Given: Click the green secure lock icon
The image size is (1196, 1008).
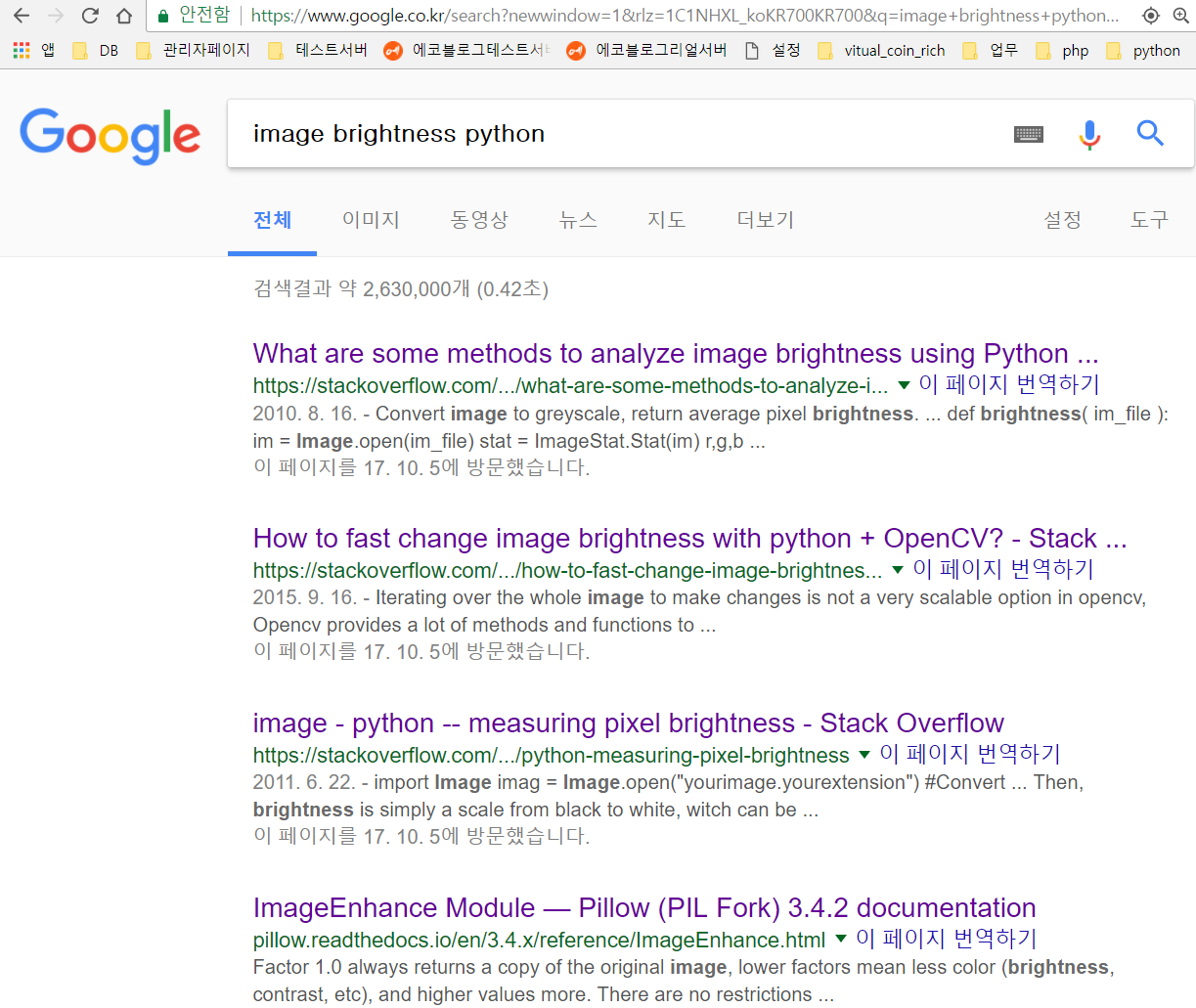Looking at the screenshot, I should tap(163, 16).
